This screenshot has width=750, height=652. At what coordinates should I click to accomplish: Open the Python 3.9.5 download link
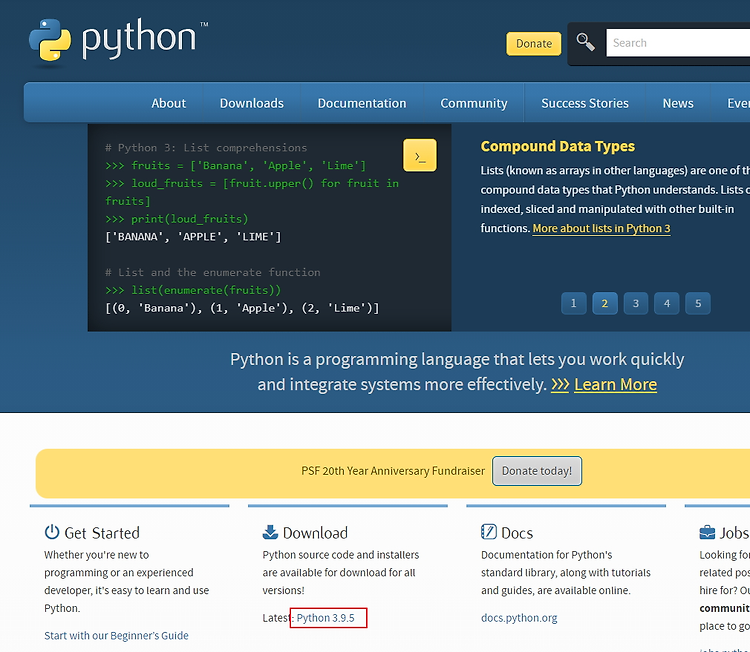325,618
